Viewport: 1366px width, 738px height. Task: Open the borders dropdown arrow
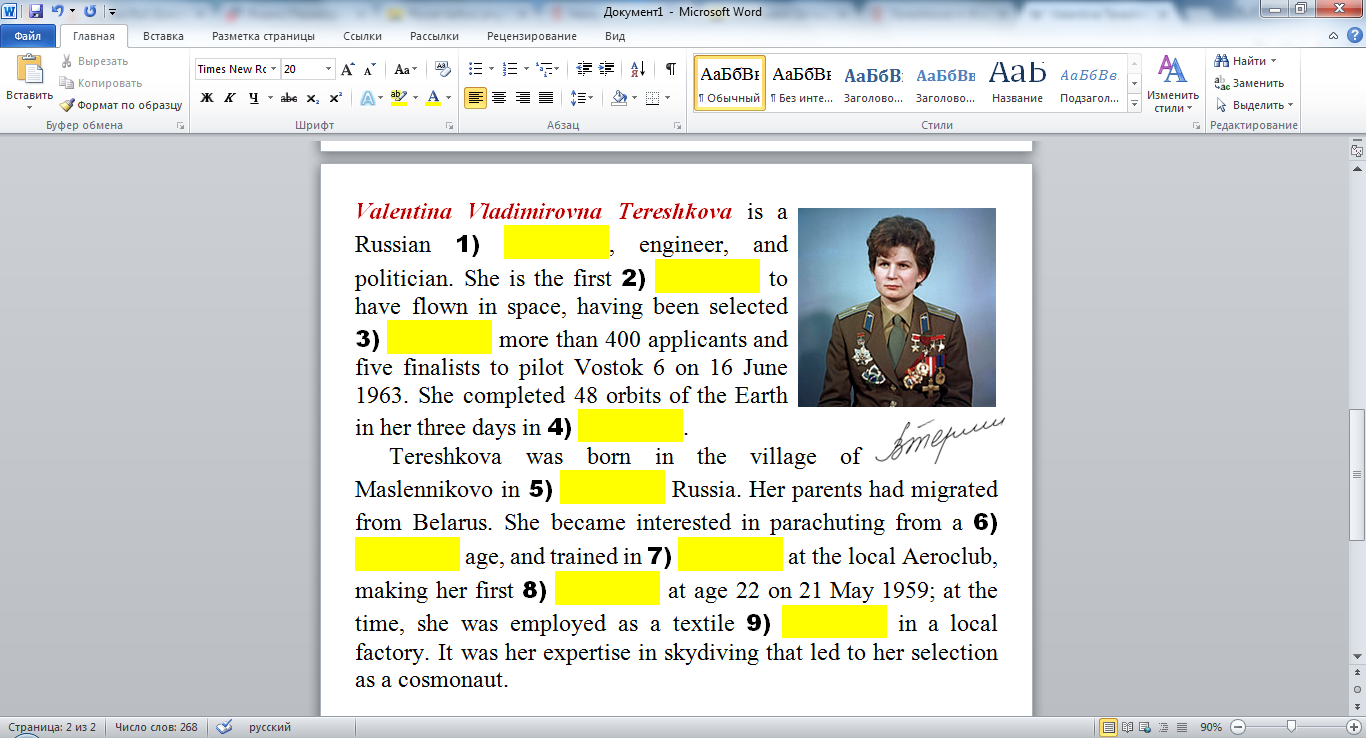pyautogui.click(x=667, y=98)
